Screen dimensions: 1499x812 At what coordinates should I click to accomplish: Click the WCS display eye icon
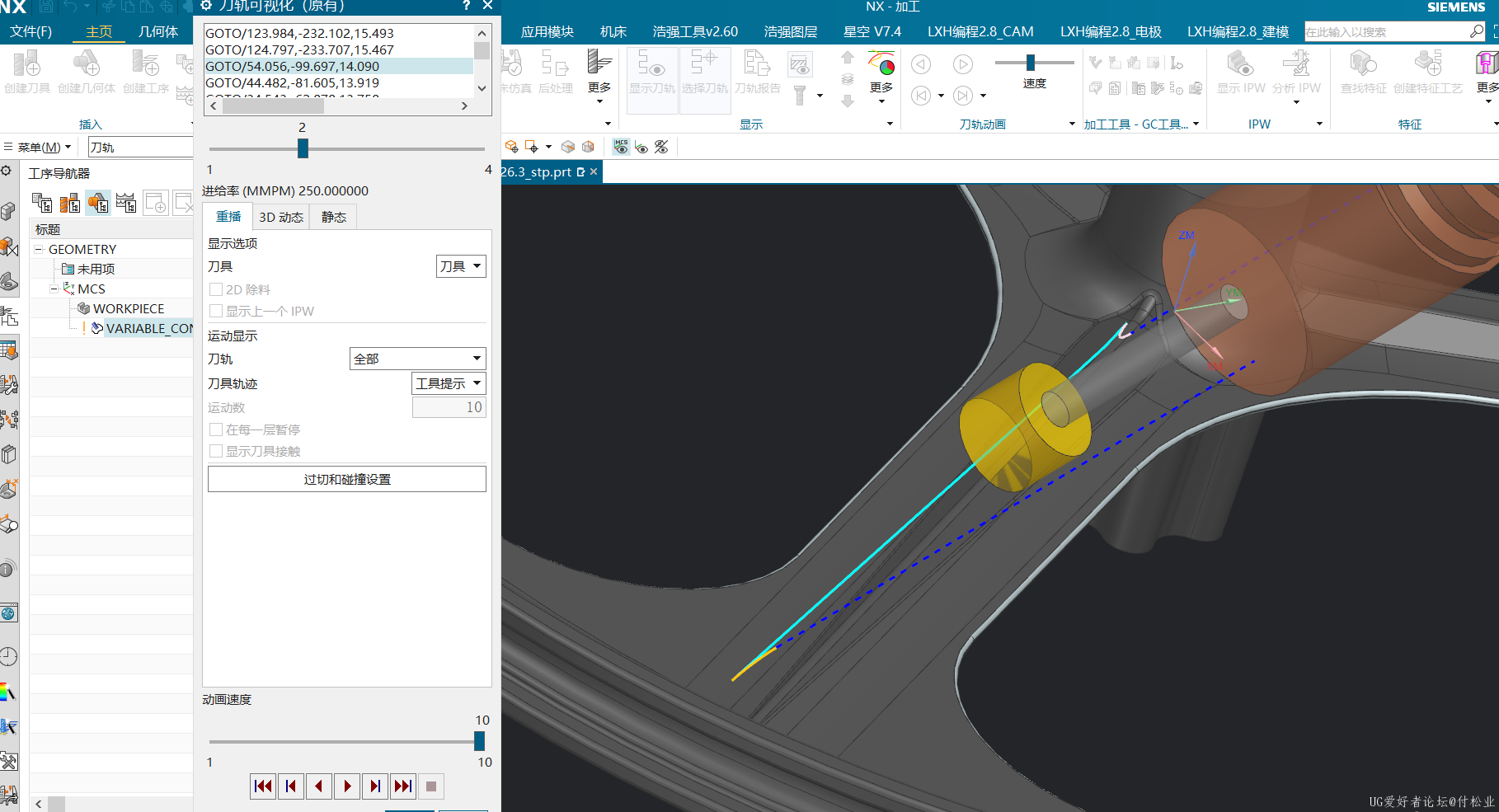[641, 147]
